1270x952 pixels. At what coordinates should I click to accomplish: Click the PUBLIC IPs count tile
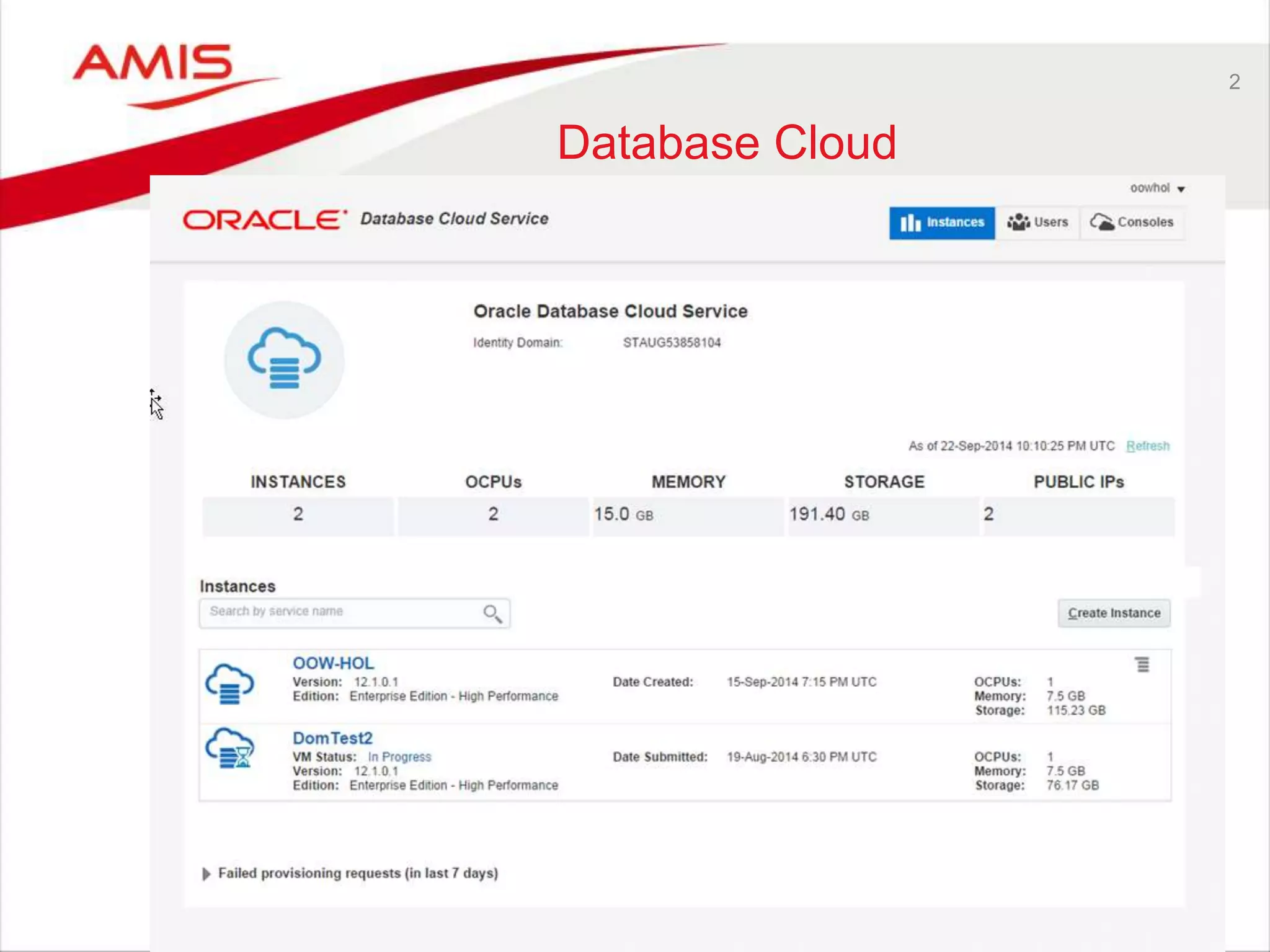click(x=1079, y=516)
